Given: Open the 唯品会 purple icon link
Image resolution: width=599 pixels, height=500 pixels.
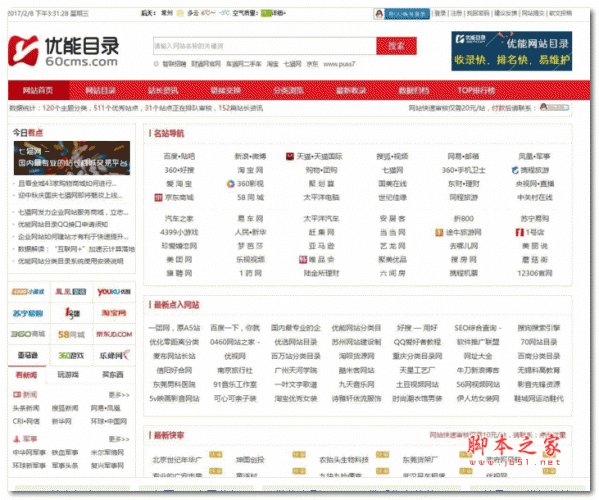Looking at the screenshot, I should point(303,260).
